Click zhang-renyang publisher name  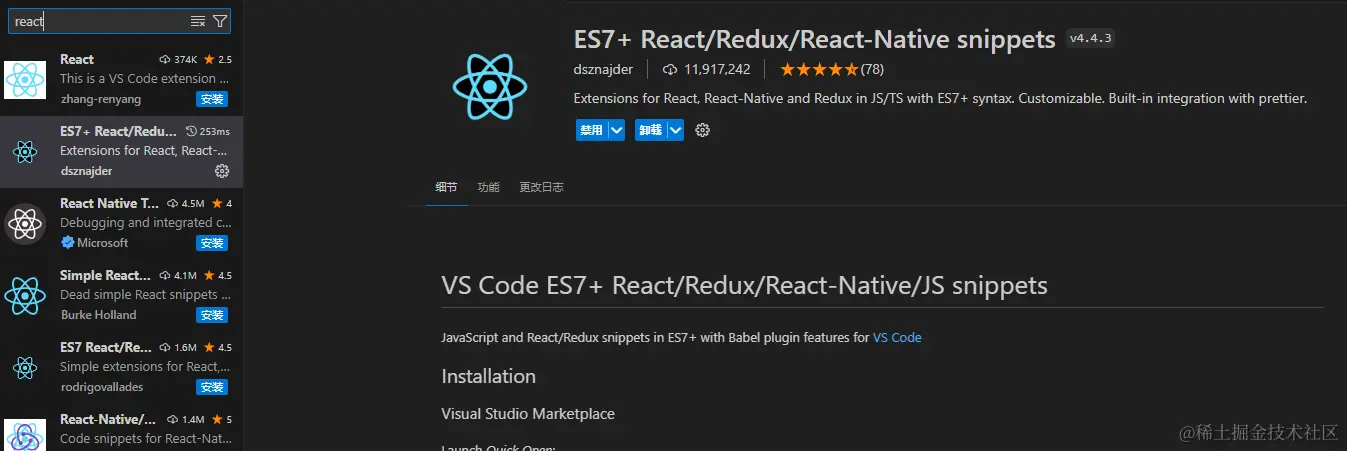[x=100, y=98]
